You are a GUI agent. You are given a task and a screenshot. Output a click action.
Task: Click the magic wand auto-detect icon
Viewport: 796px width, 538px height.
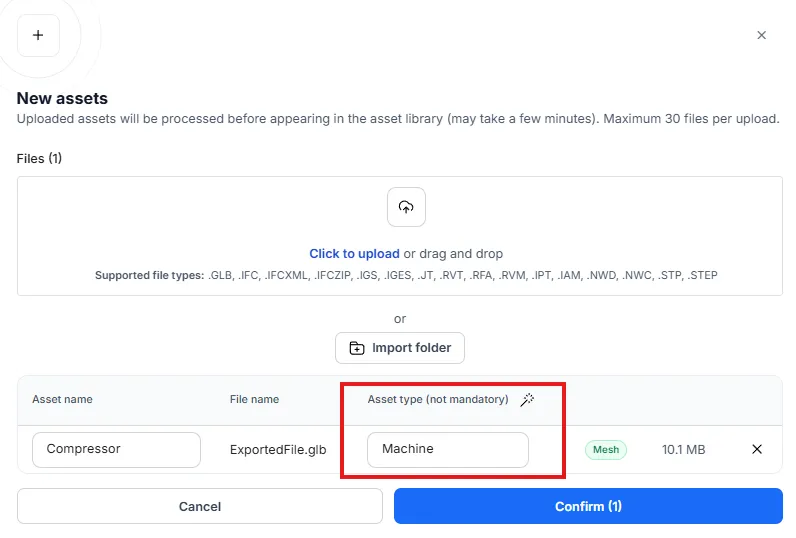tap(527, 399)
